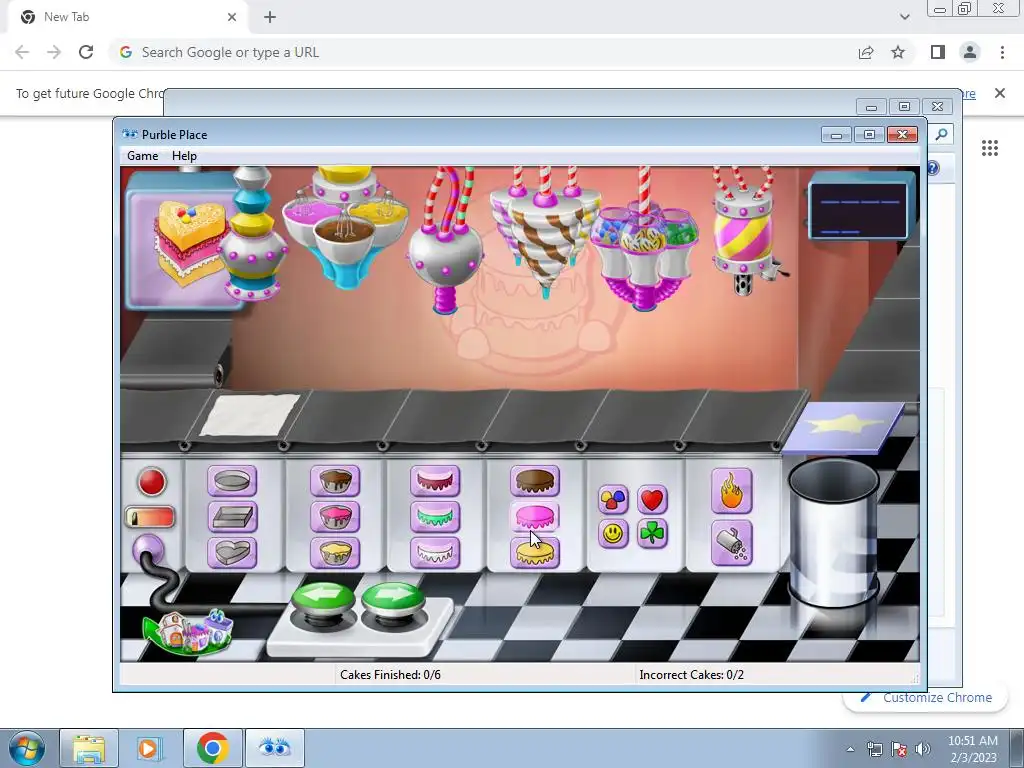
Task: Select the round cake pan shape
Action: (232, 481)
